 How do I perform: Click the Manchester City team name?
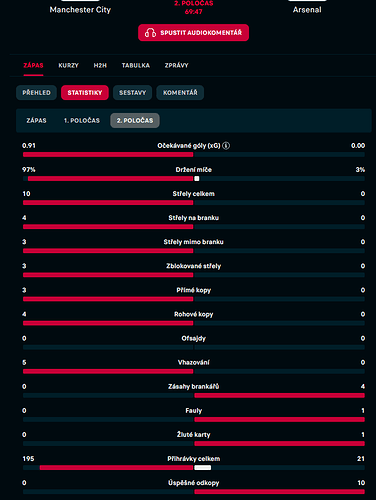[80, 10]
